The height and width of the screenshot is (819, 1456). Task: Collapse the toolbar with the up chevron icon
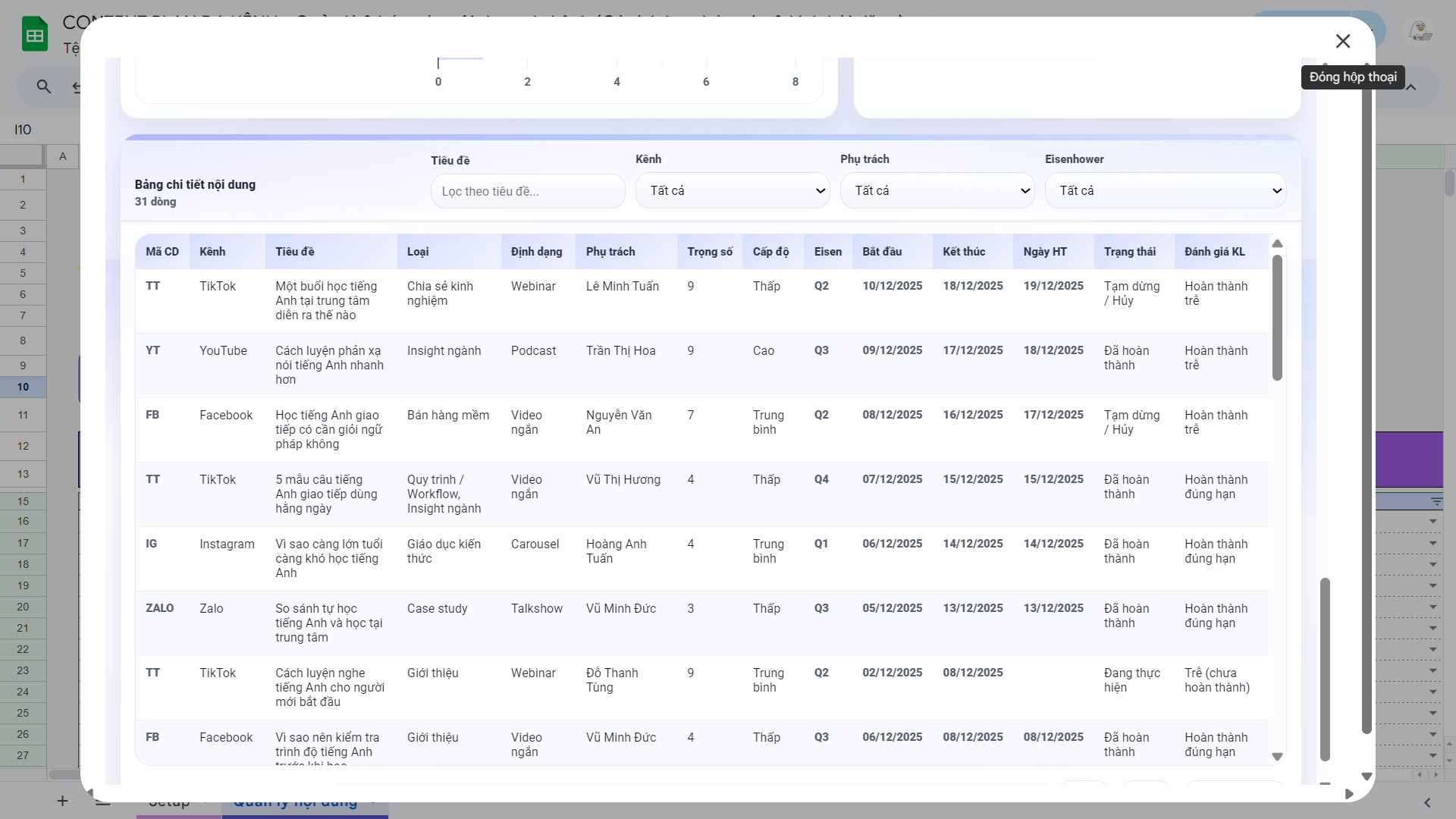[x=1411, y=87]
